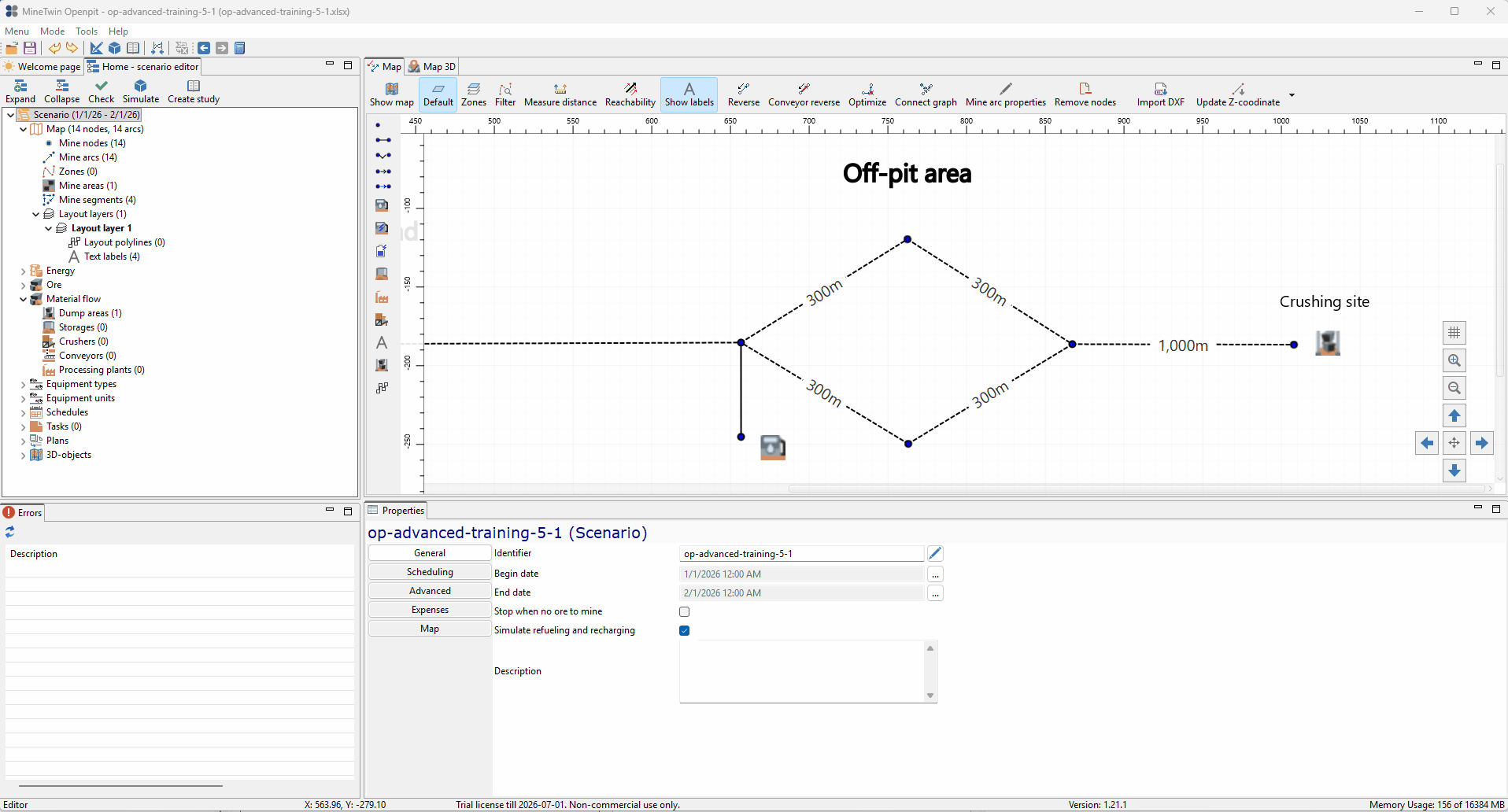Image resolution: width=1508 pixels, height=812 pixels.
Task: Click the blue book icon in main toolbar
Action: pyautogui.click(x=240, y=48)
